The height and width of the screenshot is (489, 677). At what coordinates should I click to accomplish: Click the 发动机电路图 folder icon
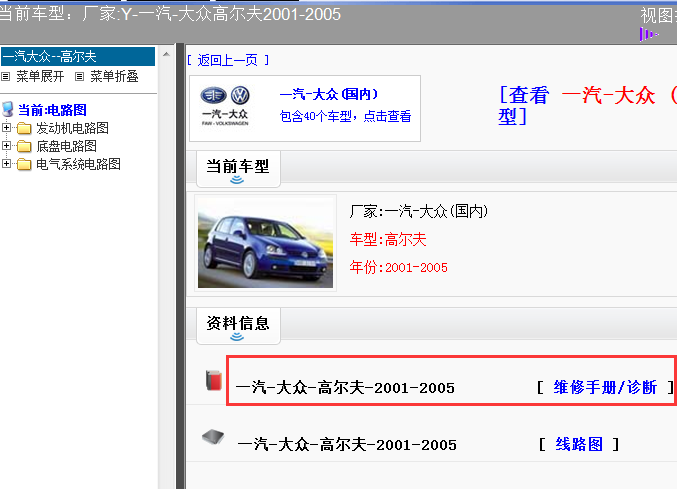tap(24, 128)
